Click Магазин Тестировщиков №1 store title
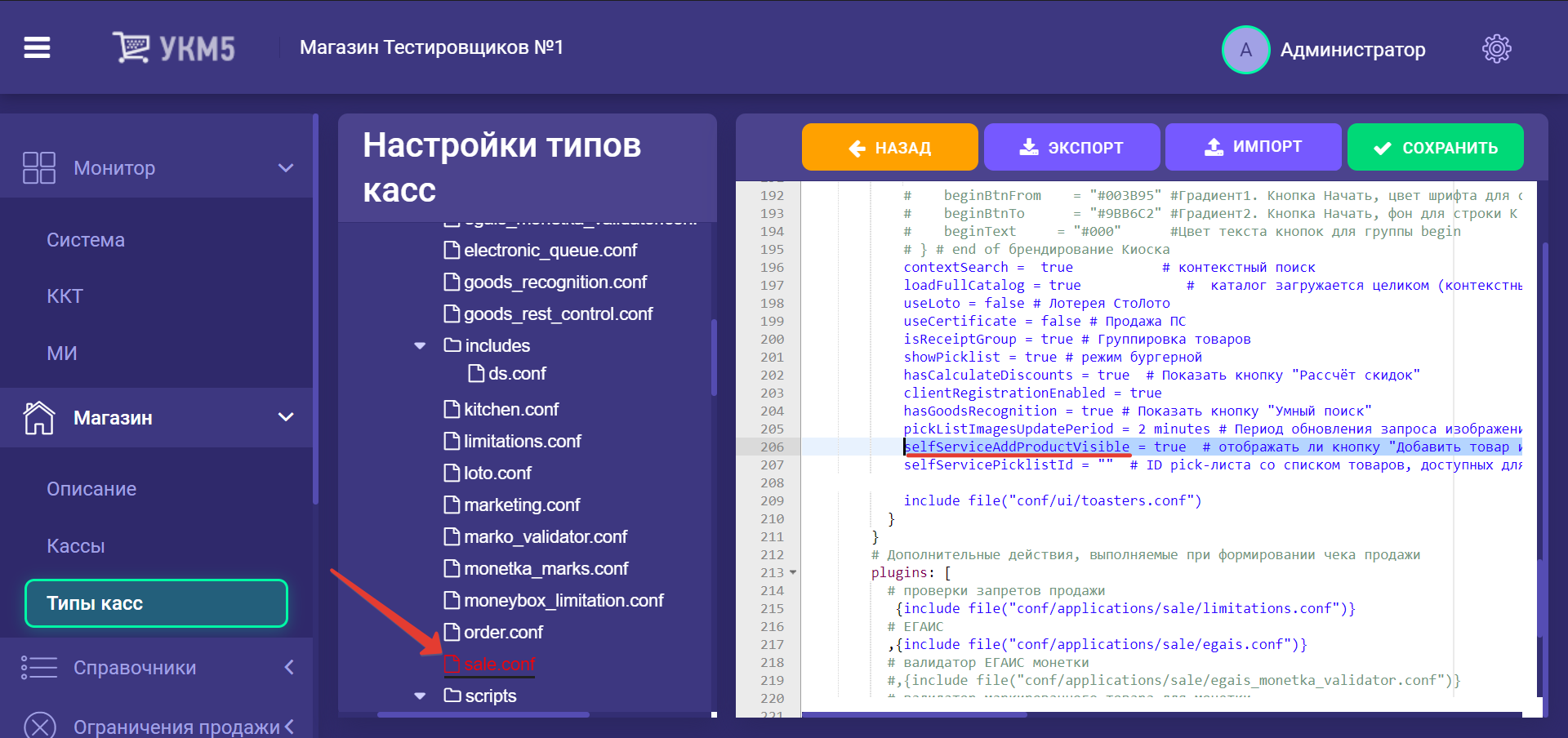This screenshot has height=738, width=1568. (x=431, y=47)
